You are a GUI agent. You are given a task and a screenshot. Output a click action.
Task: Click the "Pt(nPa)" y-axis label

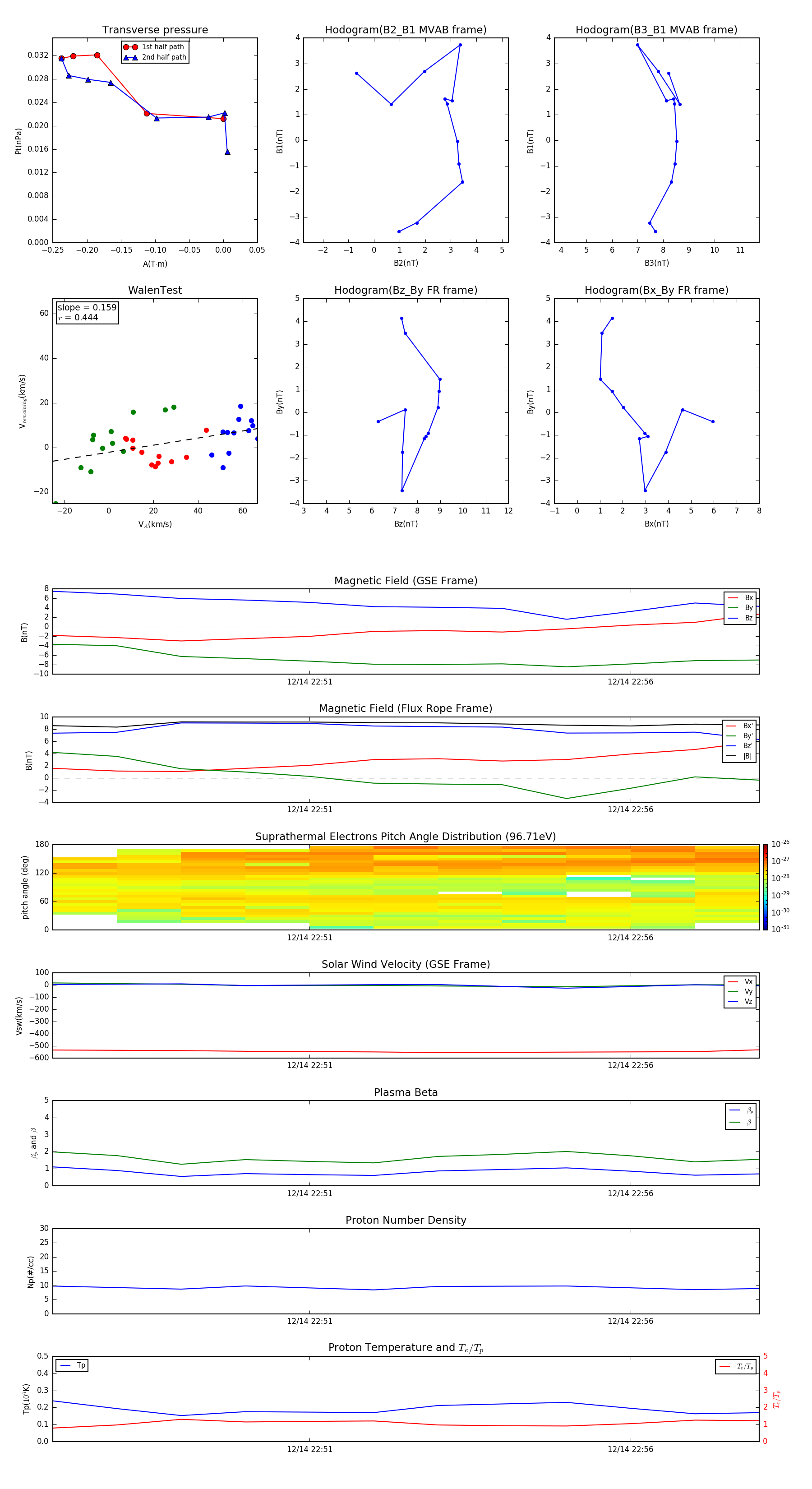pyautogui.click(x=18, y=141)
